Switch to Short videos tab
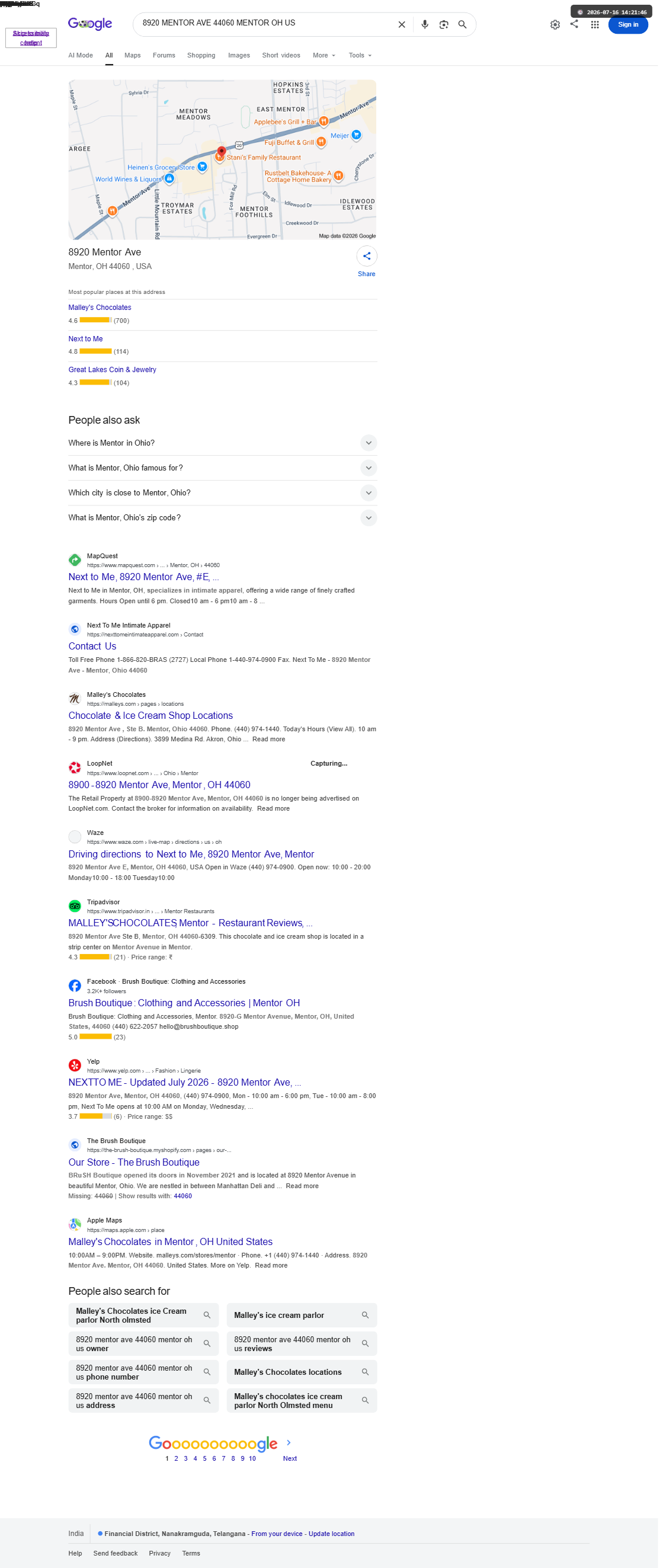The image size is (666, 1568). 281,55
